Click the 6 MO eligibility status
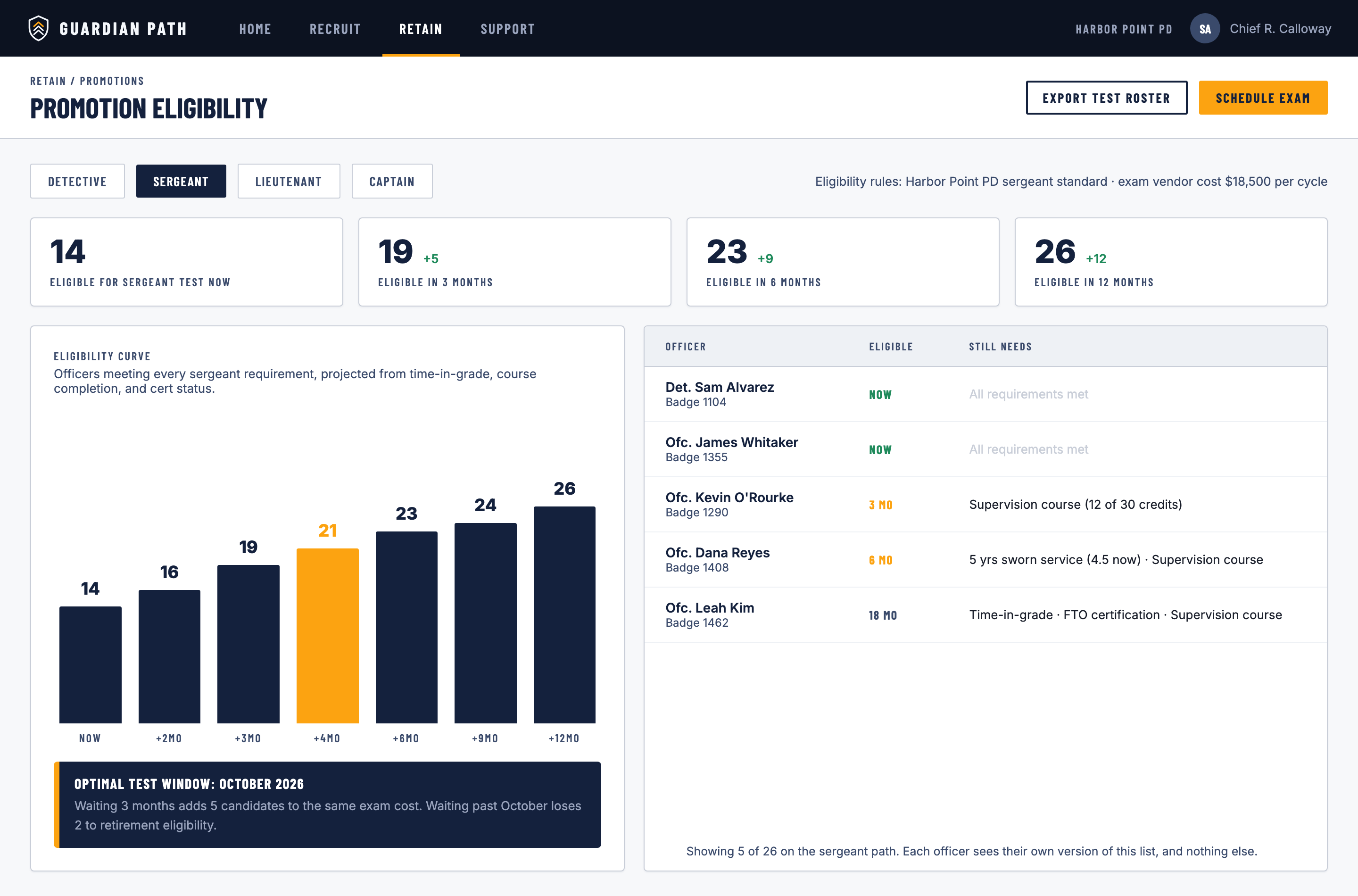Viewport: 1358px width, 896px height. click(880, 561)
